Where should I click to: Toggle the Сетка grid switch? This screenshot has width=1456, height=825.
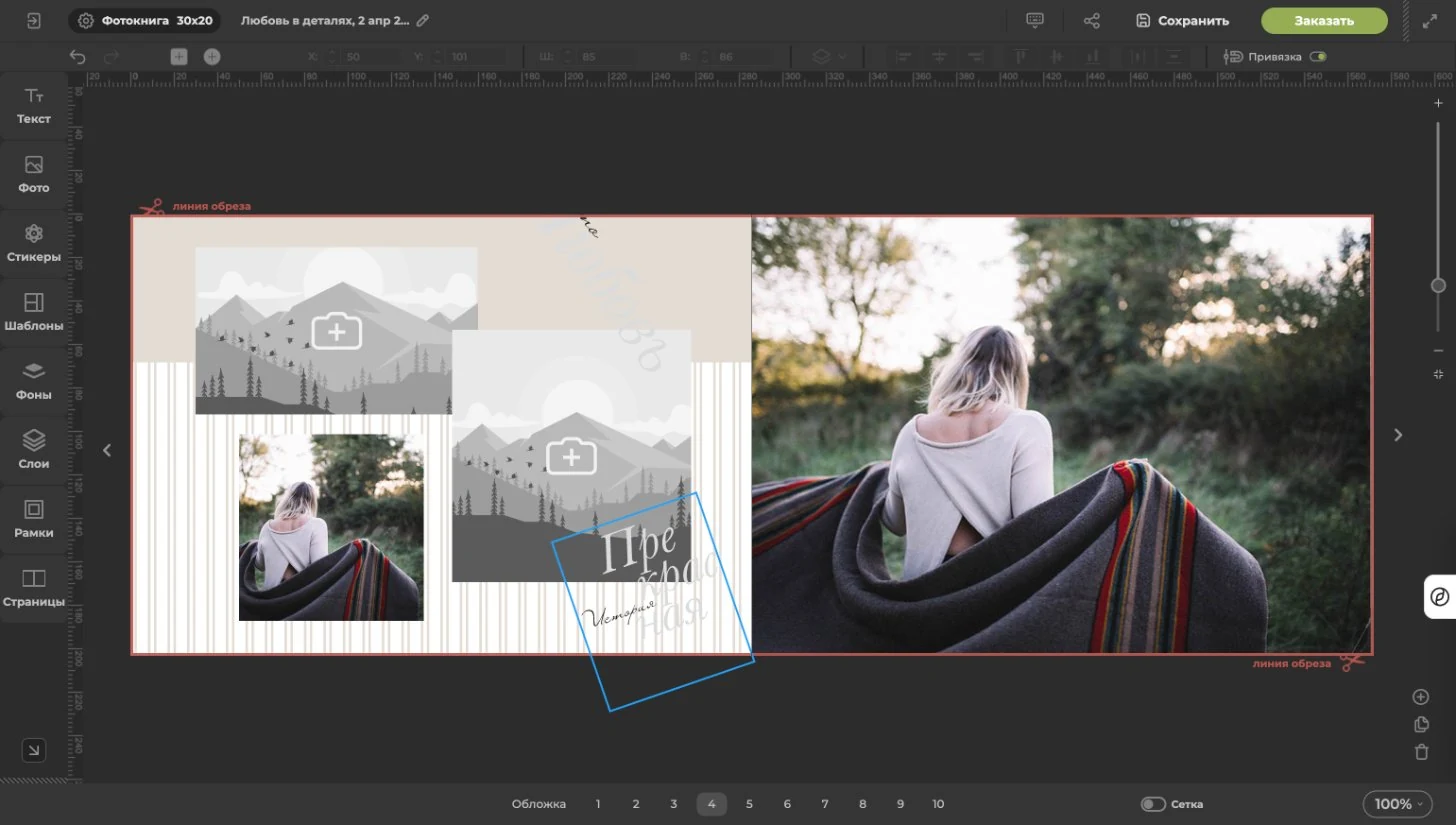click(x=1153, y=804)
